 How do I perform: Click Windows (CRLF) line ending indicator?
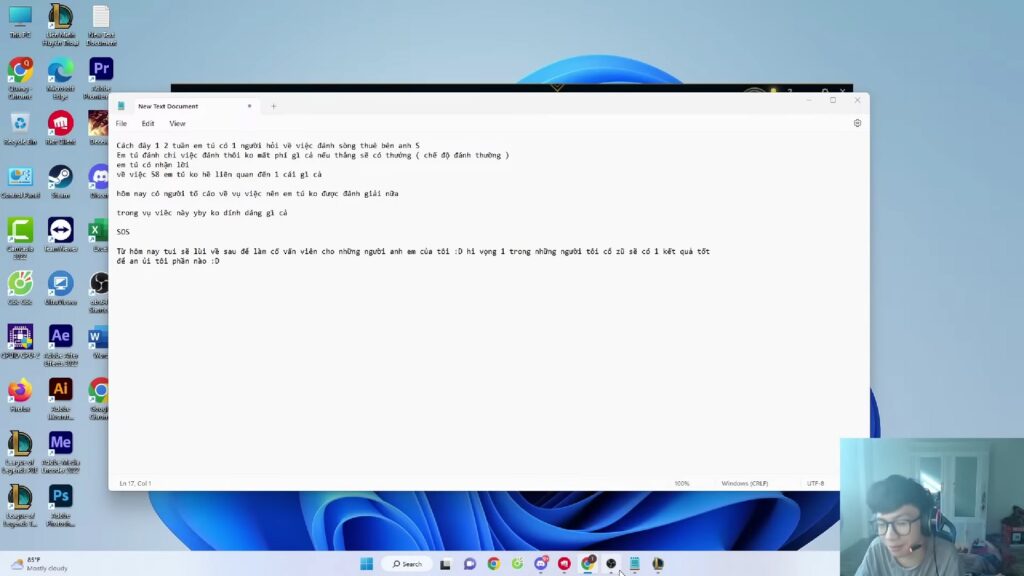[x=744, y=483]
